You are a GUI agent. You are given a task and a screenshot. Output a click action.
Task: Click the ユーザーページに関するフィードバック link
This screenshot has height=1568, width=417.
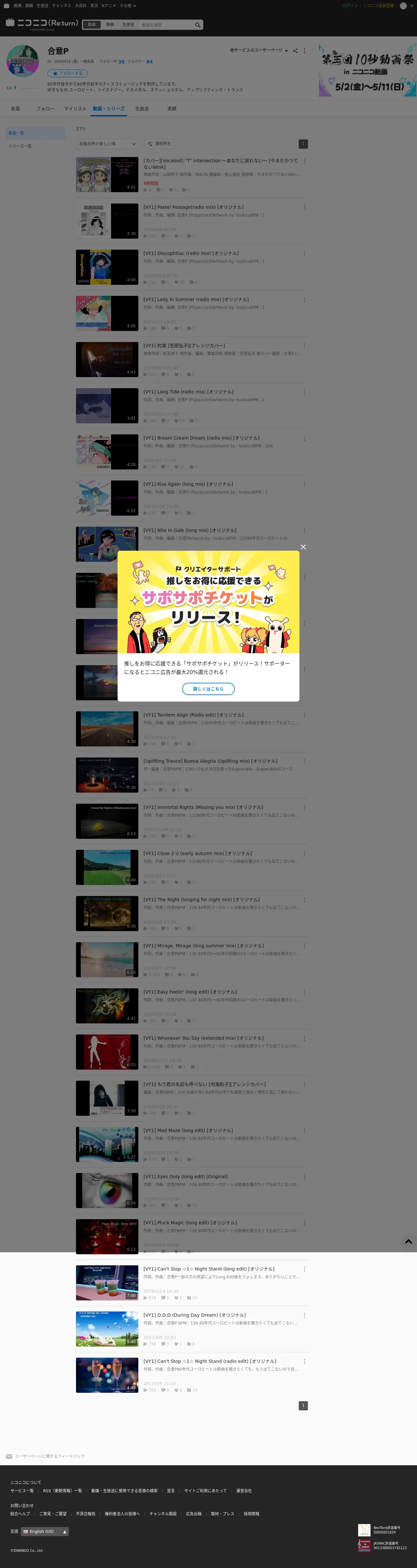(x=50, y=1456)
